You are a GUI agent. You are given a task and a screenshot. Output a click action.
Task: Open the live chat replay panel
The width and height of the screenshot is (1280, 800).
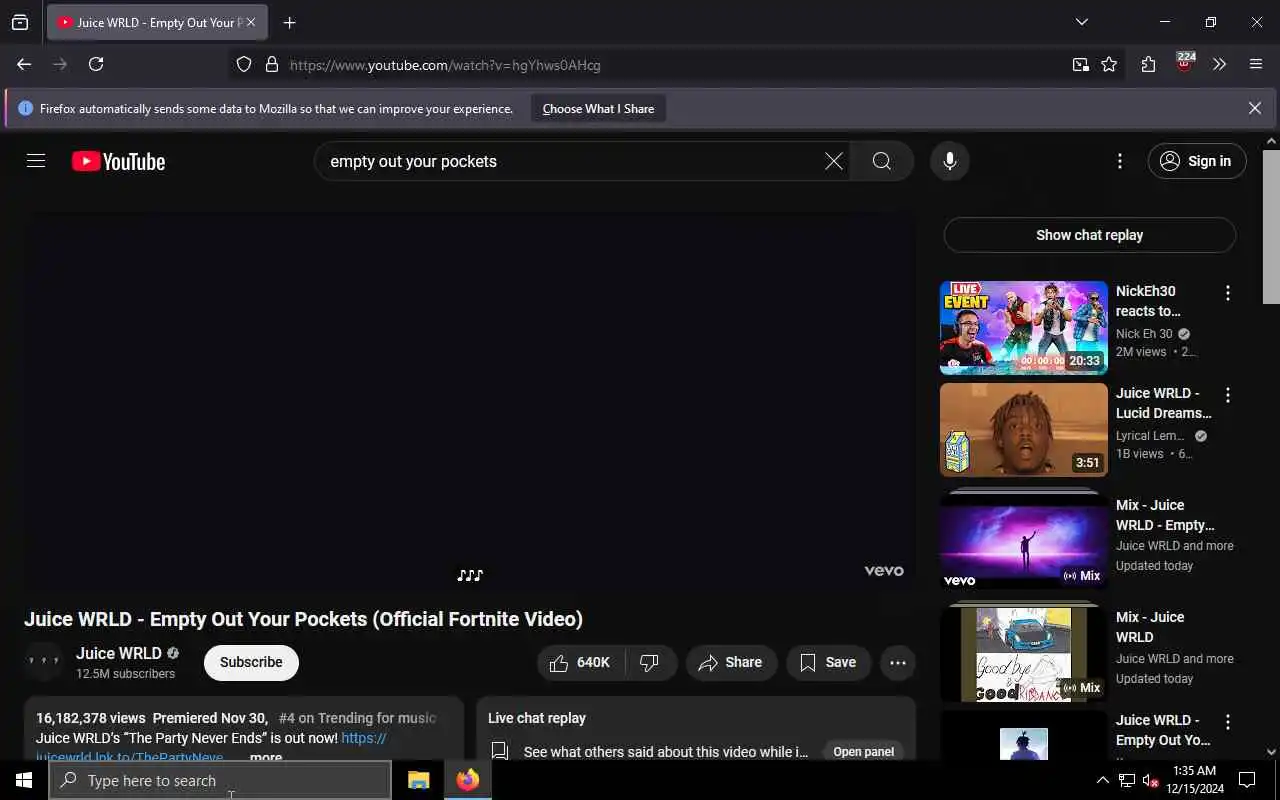863,752
